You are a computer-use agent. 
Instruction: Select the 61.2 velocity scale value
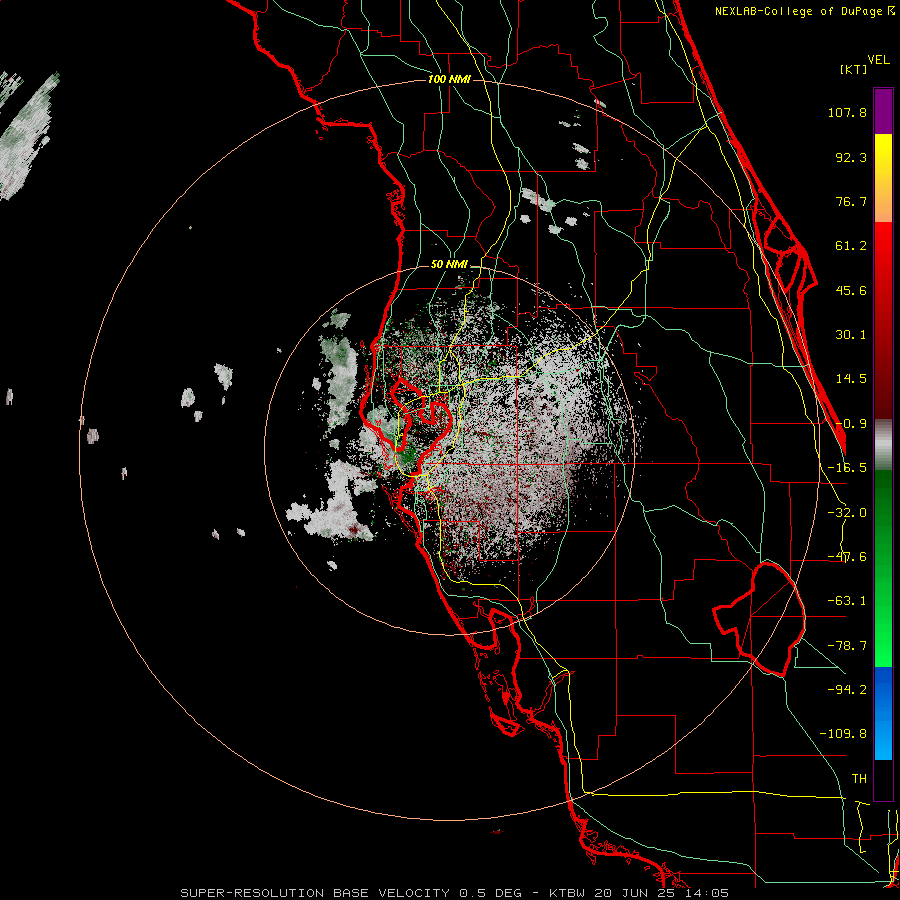851,246
